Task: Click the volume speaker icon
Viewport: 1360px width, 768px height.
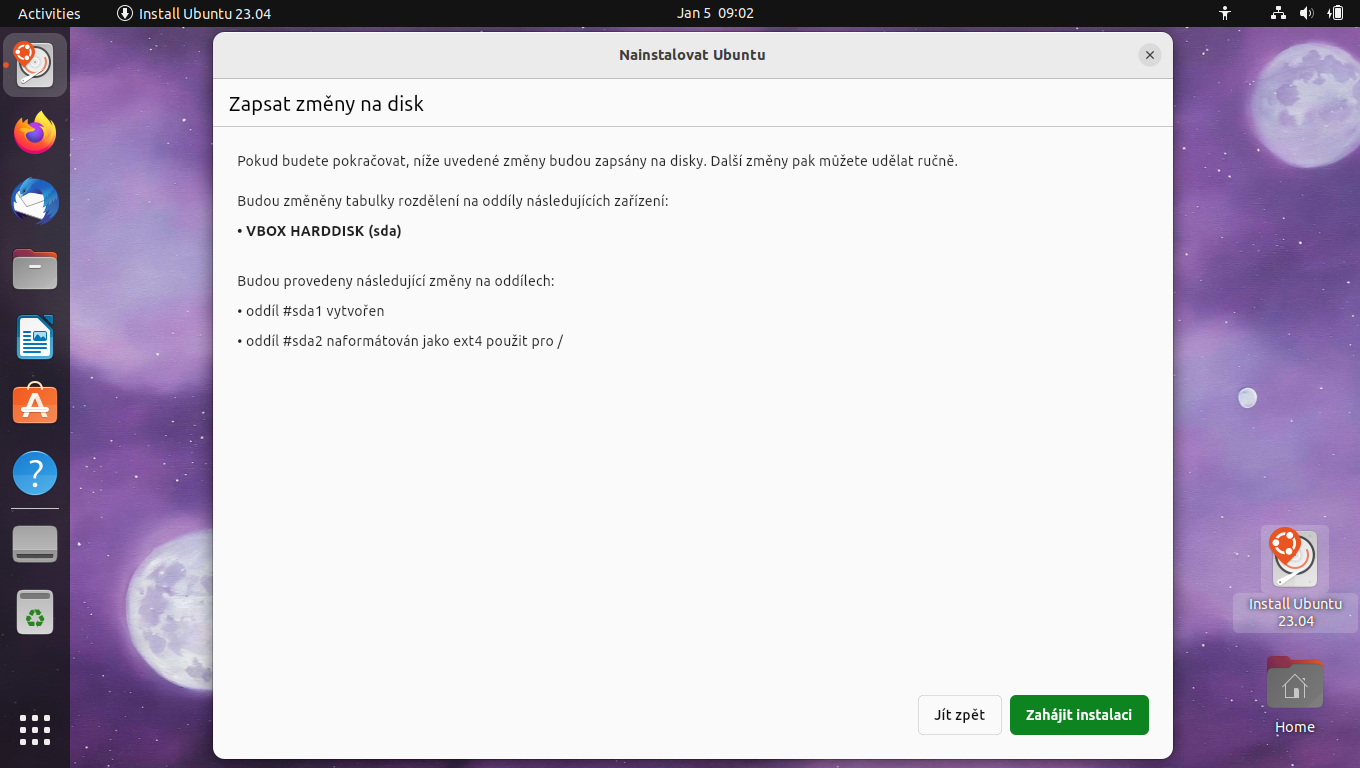Action: tap(1306, 13)
